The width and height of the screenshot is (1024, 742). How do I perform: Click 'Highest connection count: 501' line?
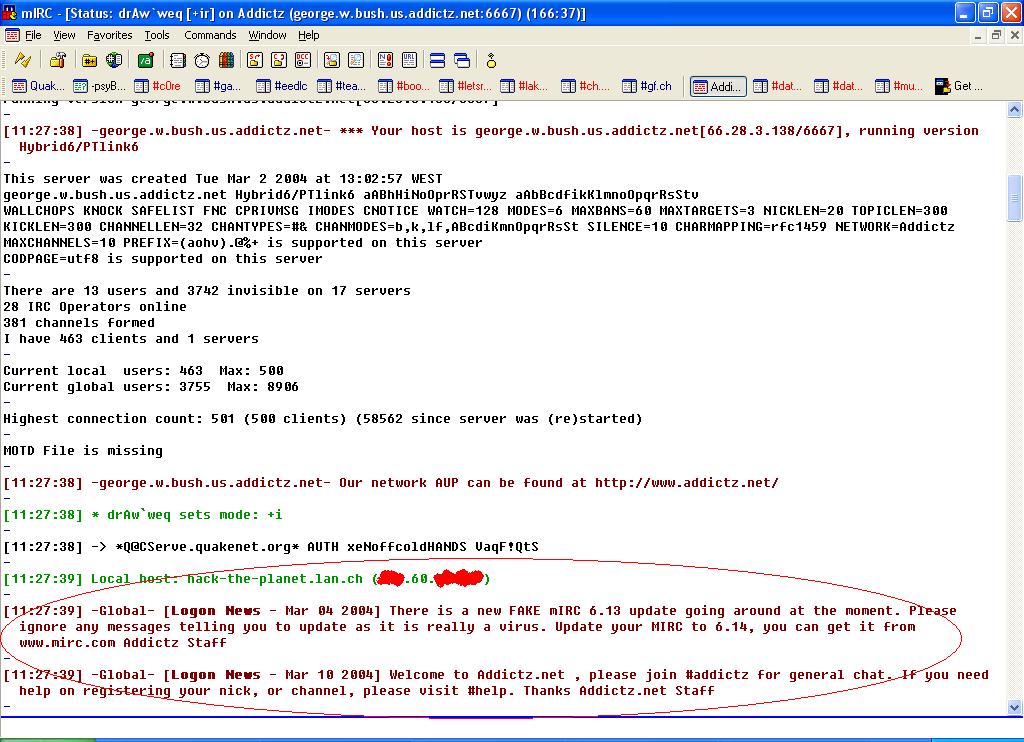[323, 419]
